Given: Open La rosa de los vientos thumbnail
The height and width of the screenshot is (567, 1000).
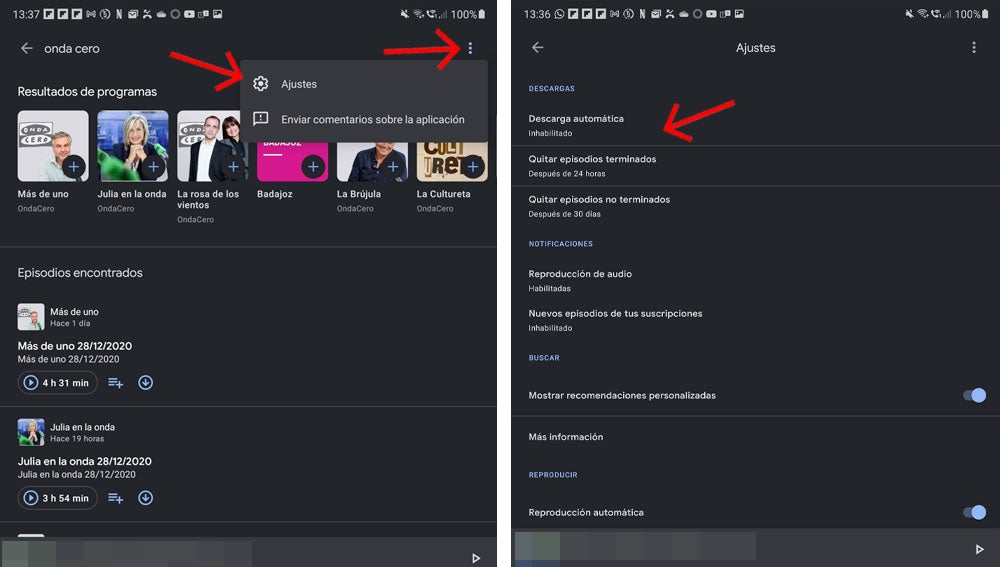Looking at the screenshot, I should tap(212, 146).
